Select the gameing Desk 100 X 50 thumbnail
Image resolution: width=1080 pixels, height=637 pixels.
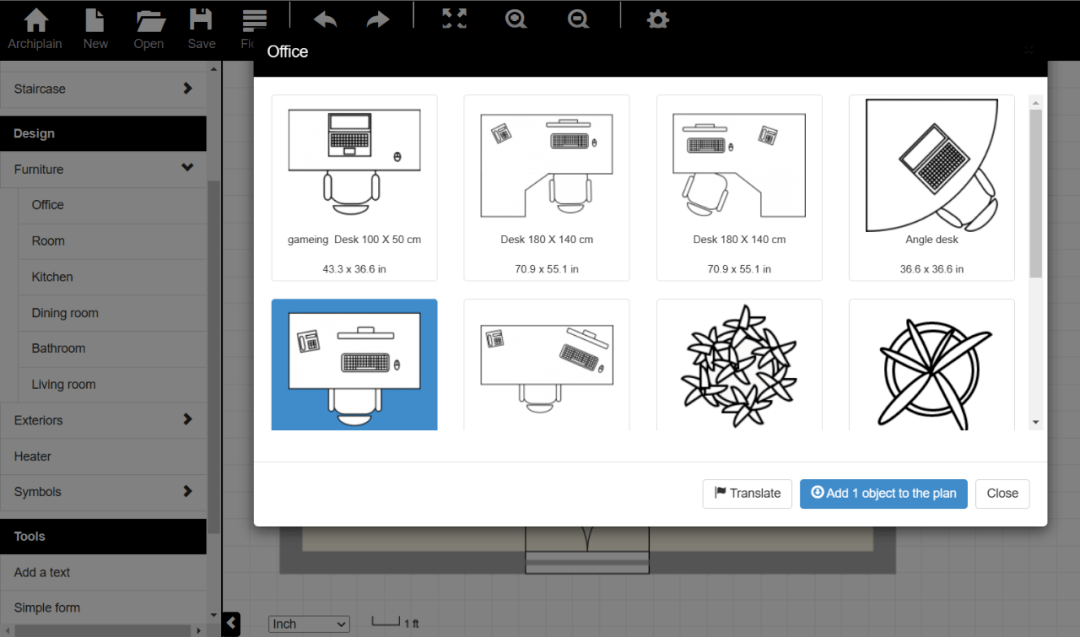point(354,187)
